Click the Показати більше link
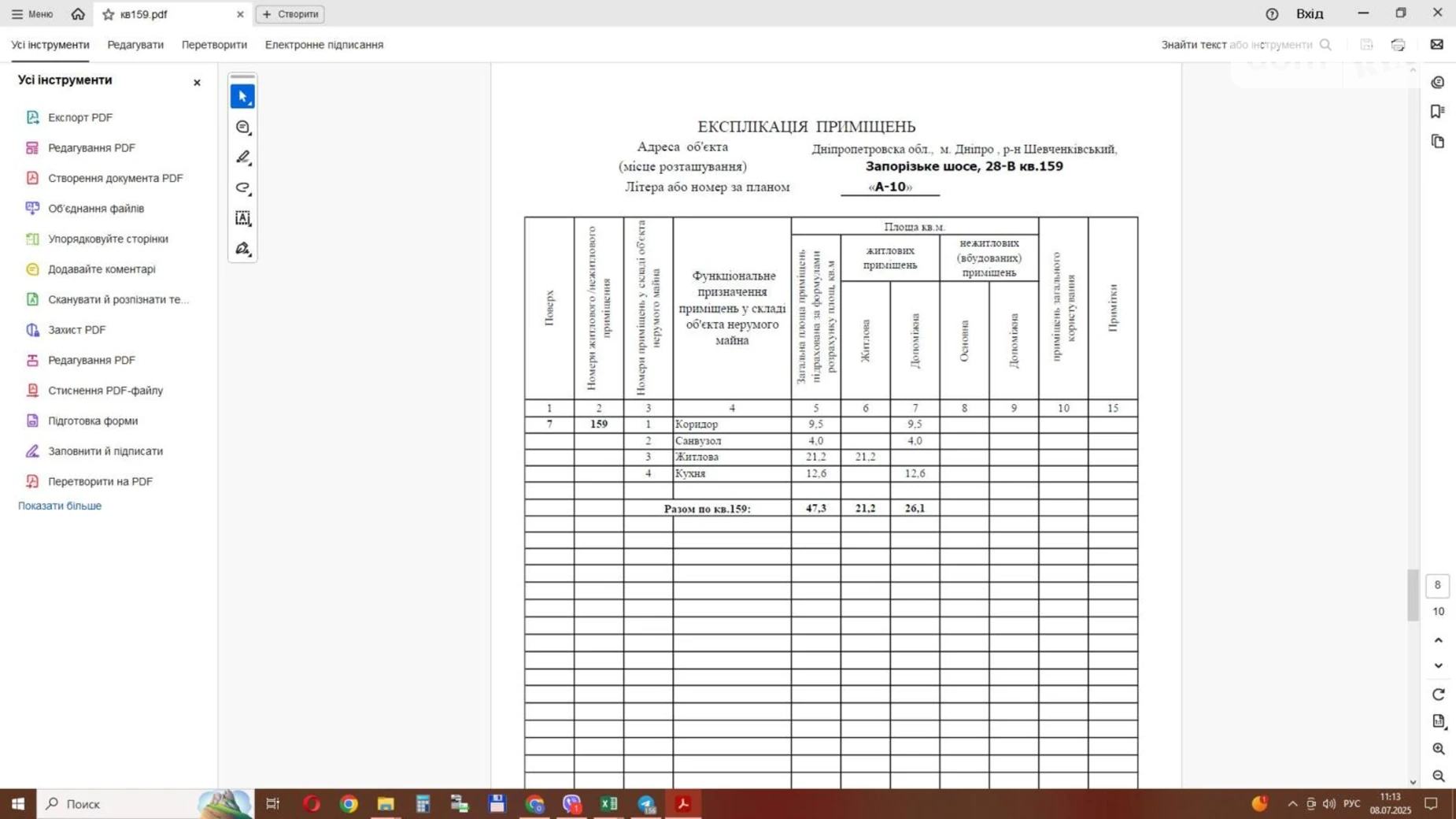Image resolution: width=1456 pixels, height=819 pixels. click(60, 506)
